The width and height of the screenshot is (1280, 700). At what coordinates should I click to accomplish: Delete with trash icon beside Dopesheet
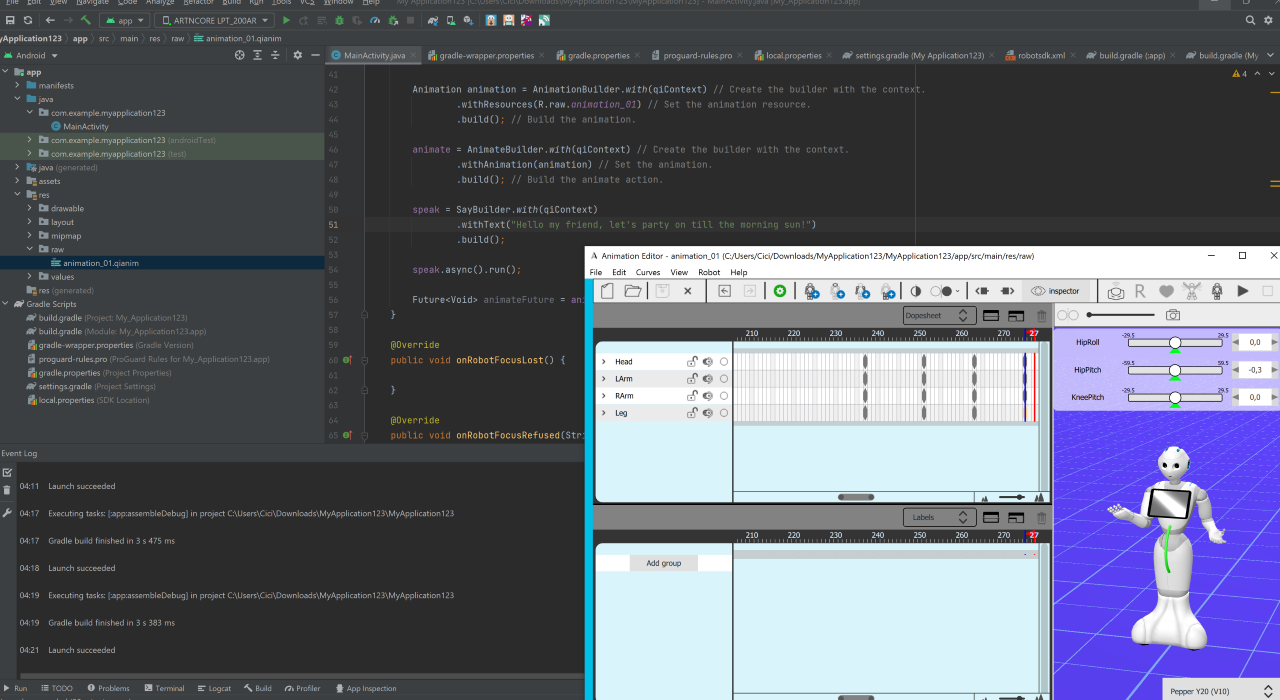pyautogui.click(x=1041, y=316)
